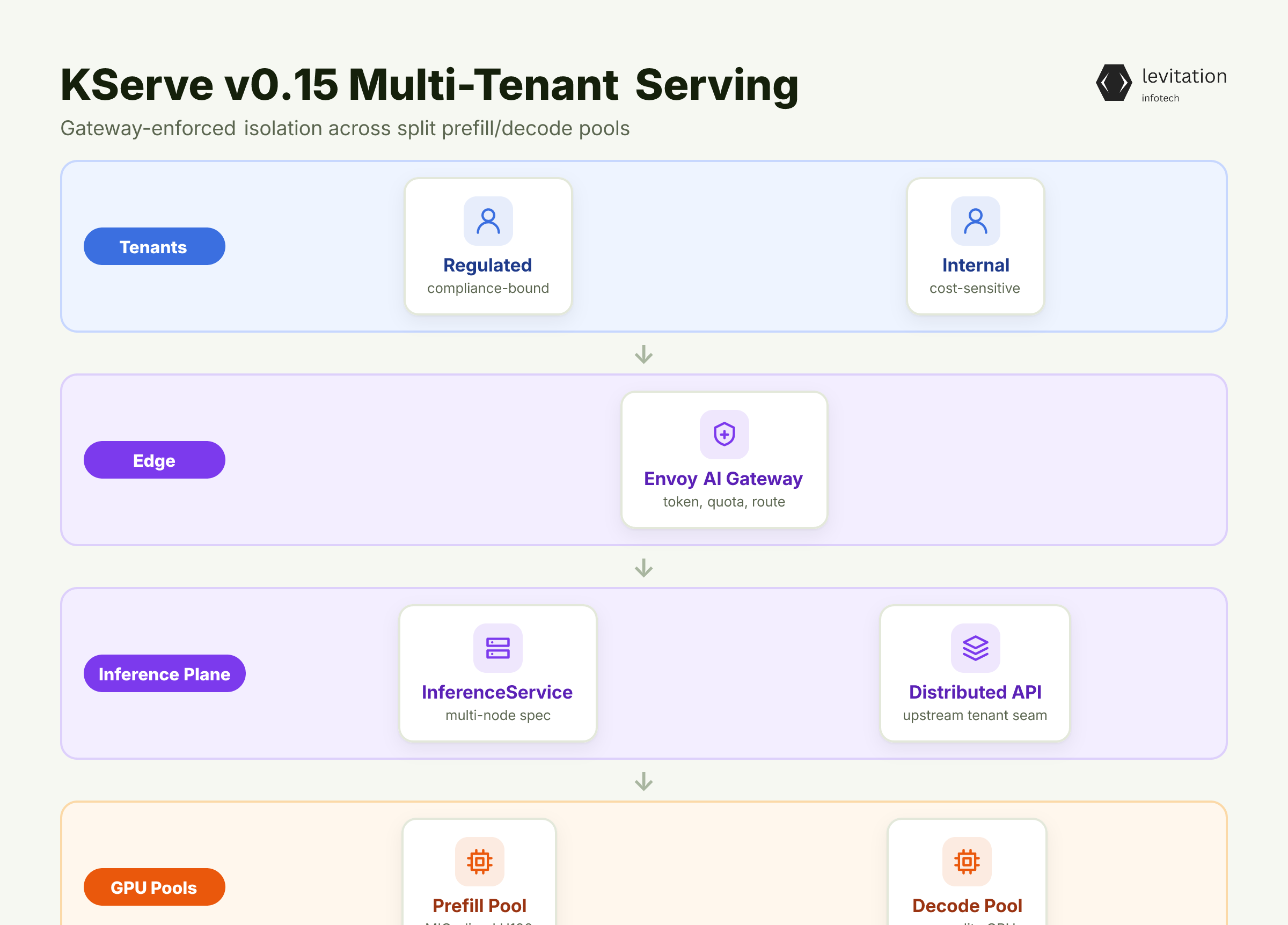Click the Distributed API card title

coord(975,692)
